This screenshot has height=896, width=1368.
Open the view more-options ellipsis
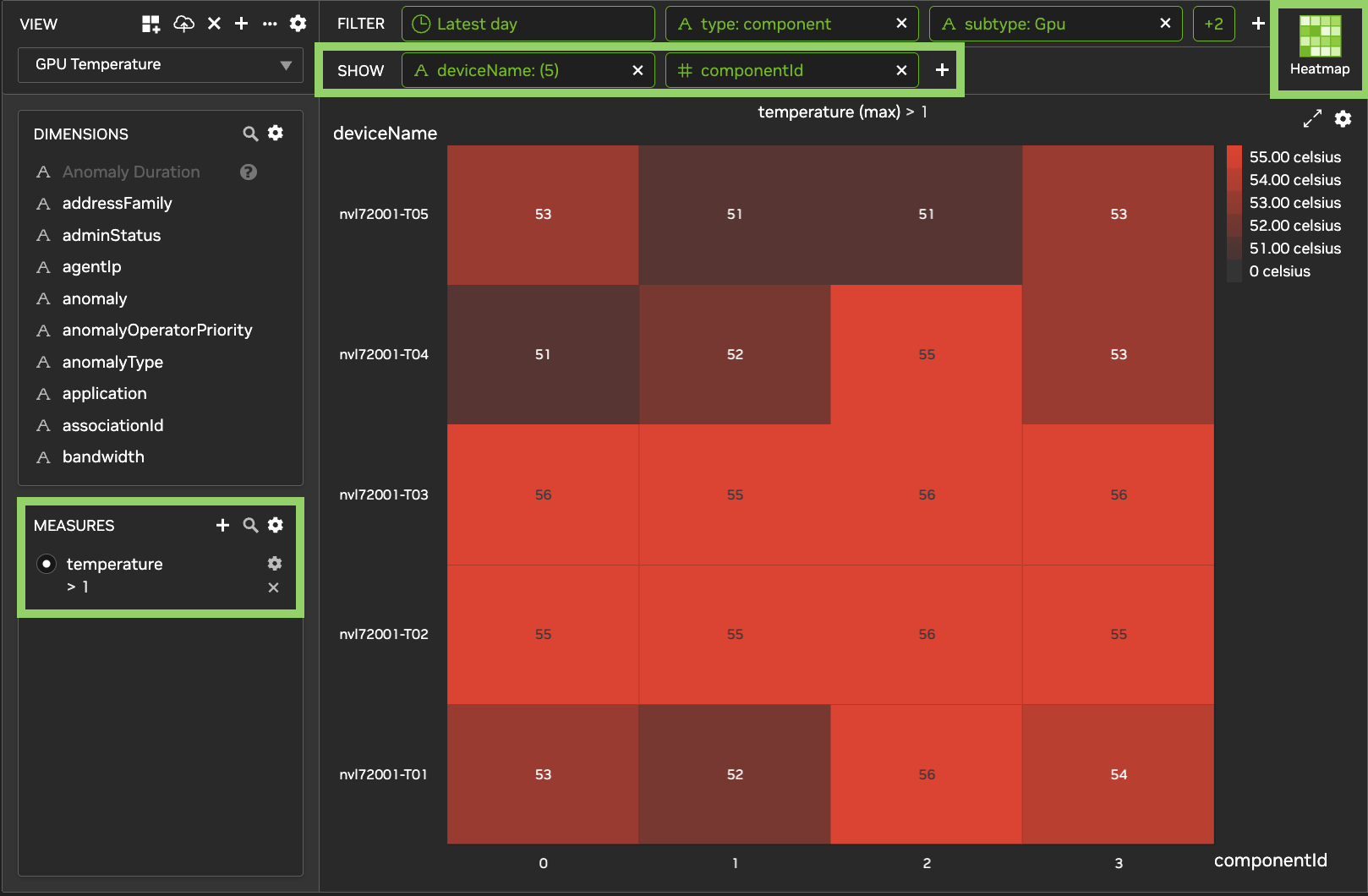click(270, 24)
